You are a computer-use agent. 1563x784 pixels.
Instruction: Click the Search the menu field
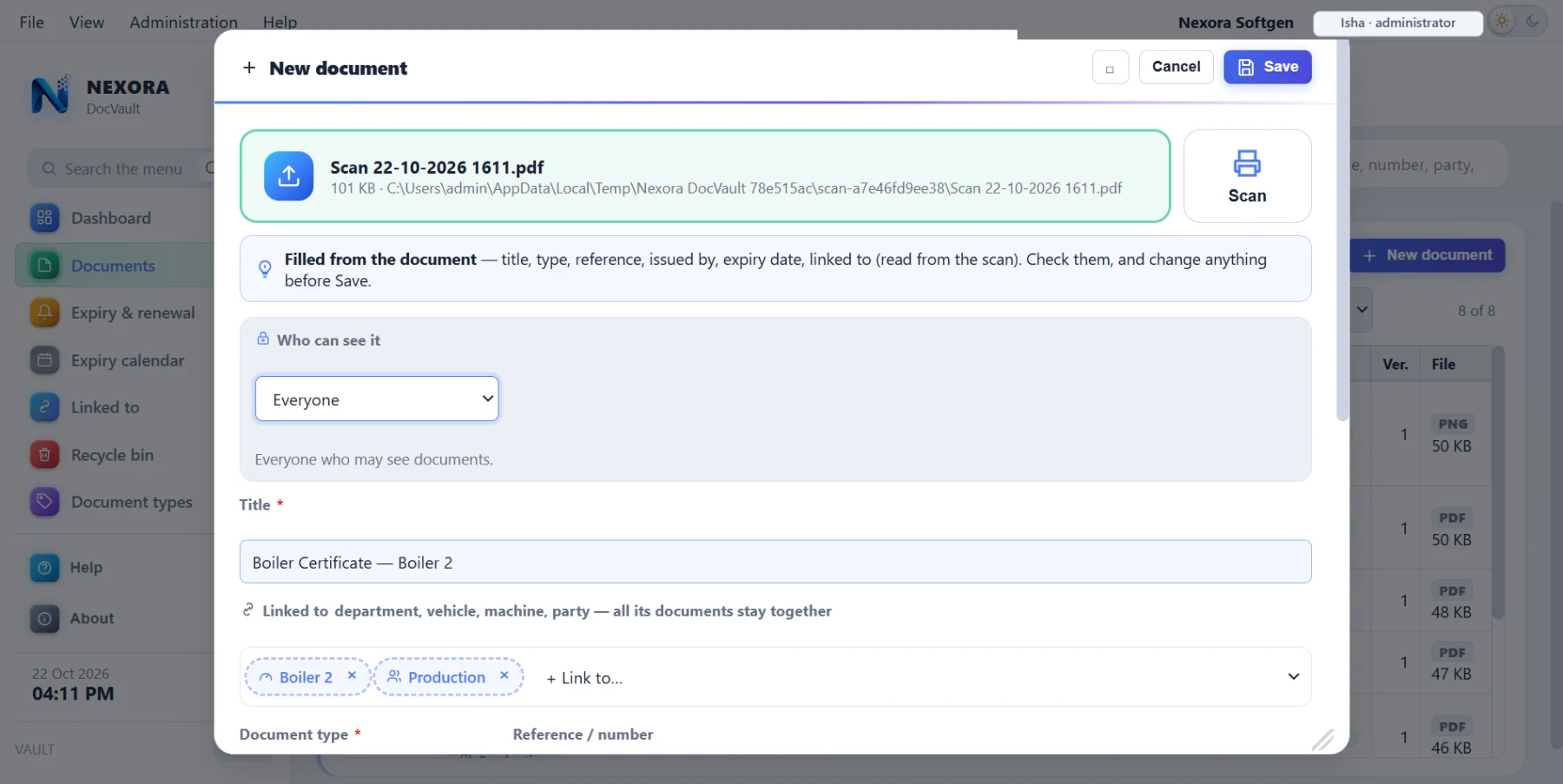point(122,168)
